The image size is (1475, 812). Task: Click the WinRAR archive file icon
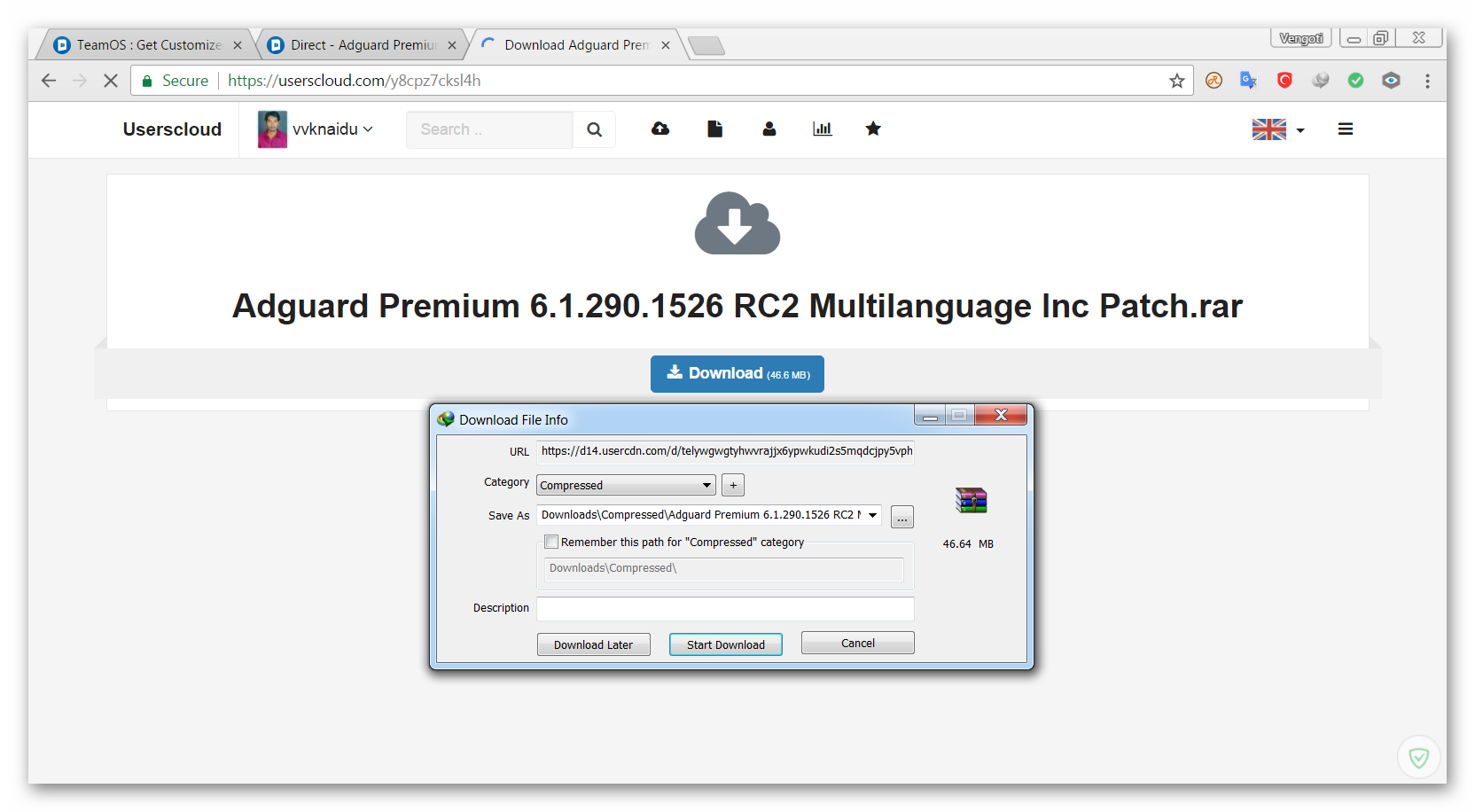point(972,500)
